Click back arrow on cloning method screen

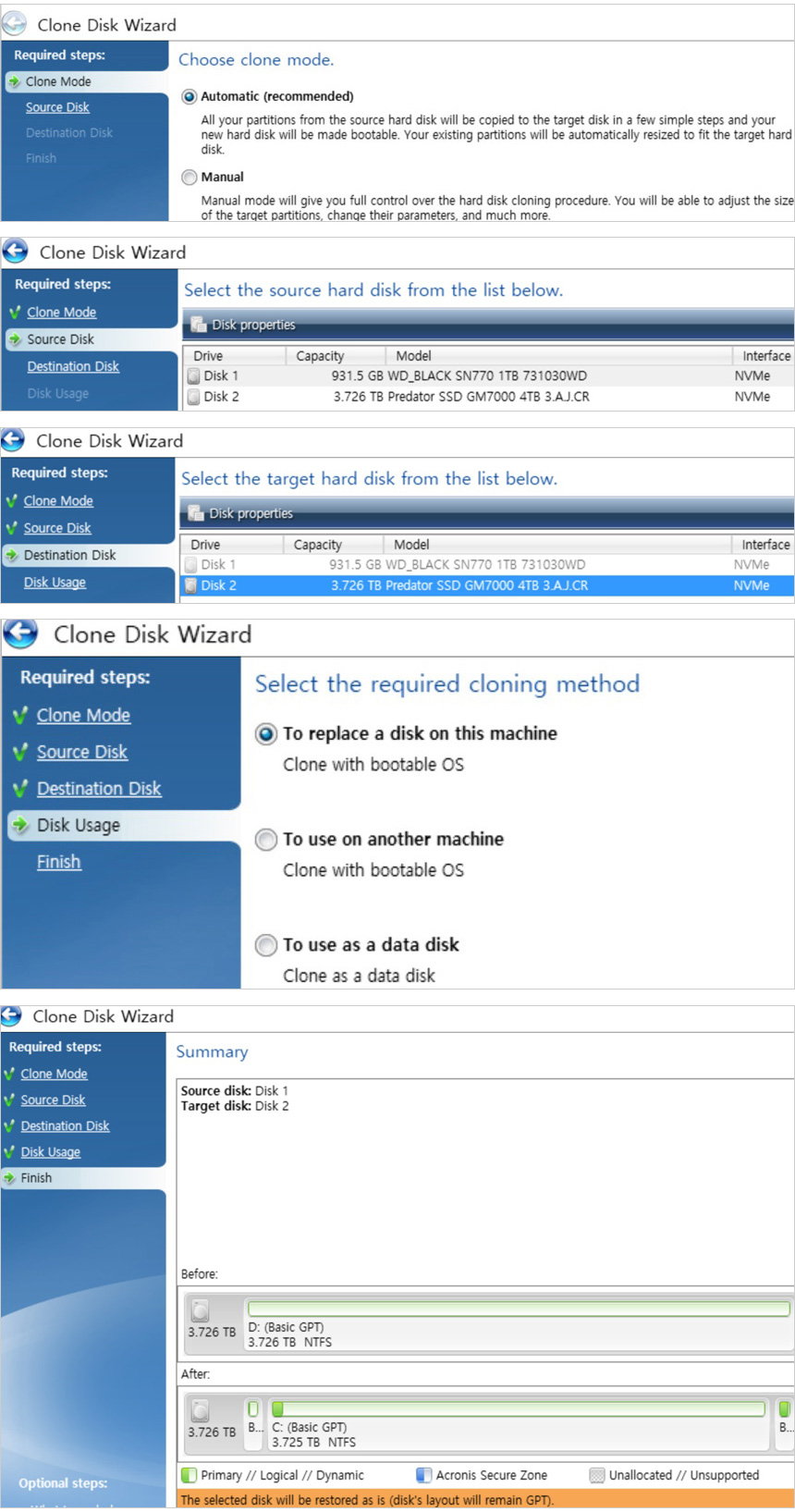point(20,633)
